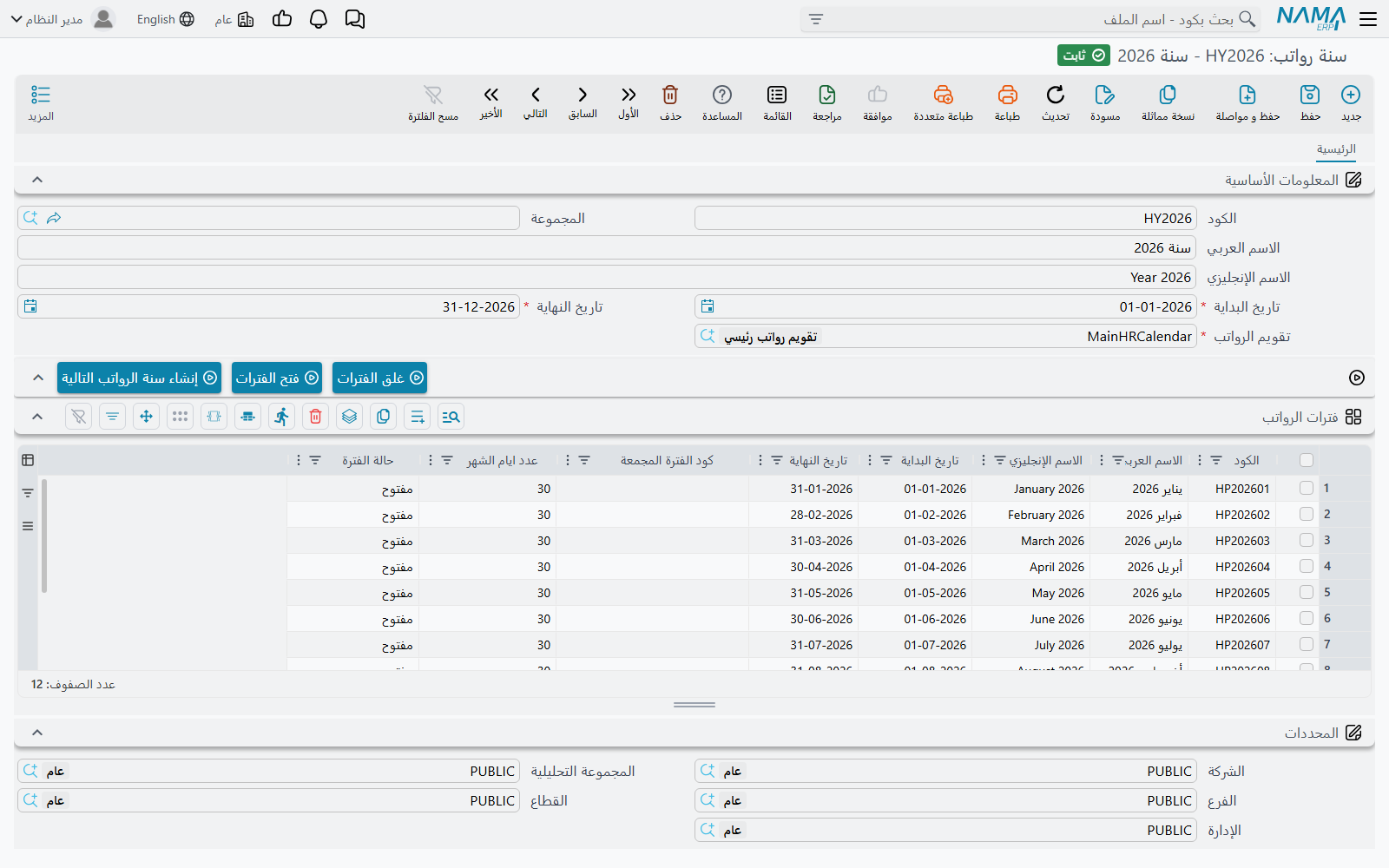Screen dimensions: 1389x868
Task: Click the grid search icon in فترات الرواتب toolbar
Action: (451, 417)
